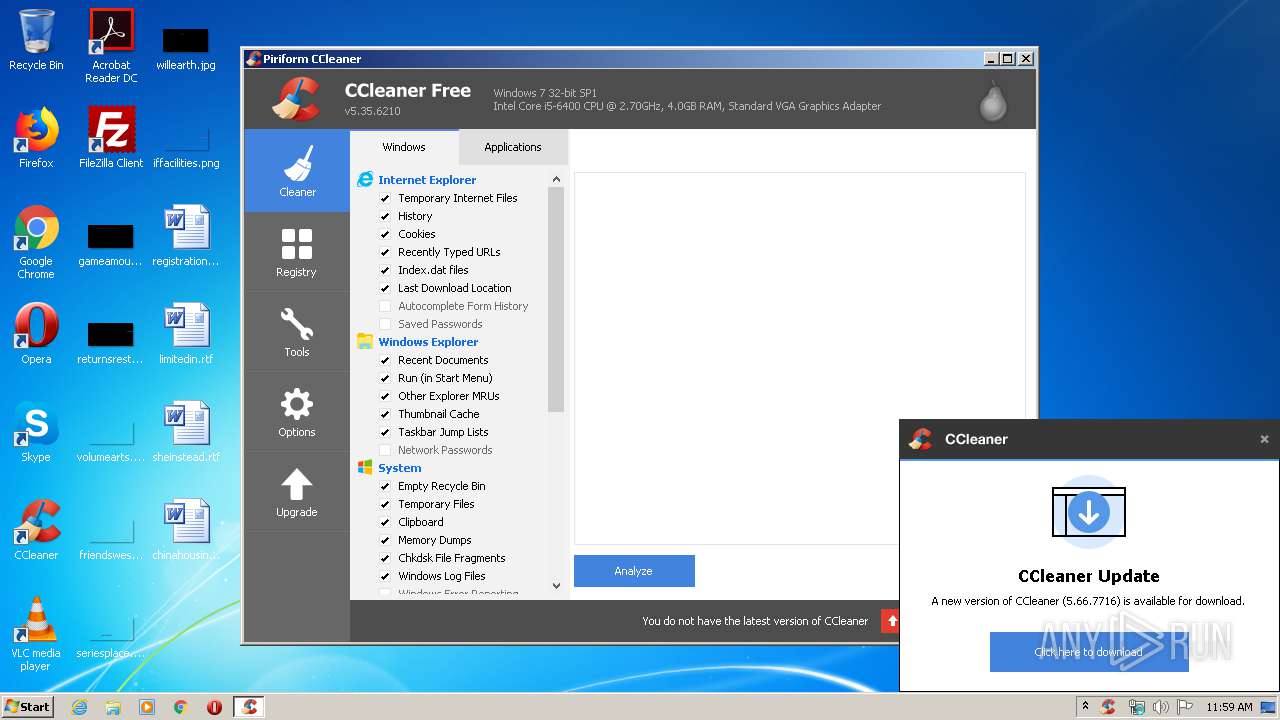The height and width of the screenshot is (720, 1280).
Task: Click the CCleaner broom logo in header
Action: point(296,98)
